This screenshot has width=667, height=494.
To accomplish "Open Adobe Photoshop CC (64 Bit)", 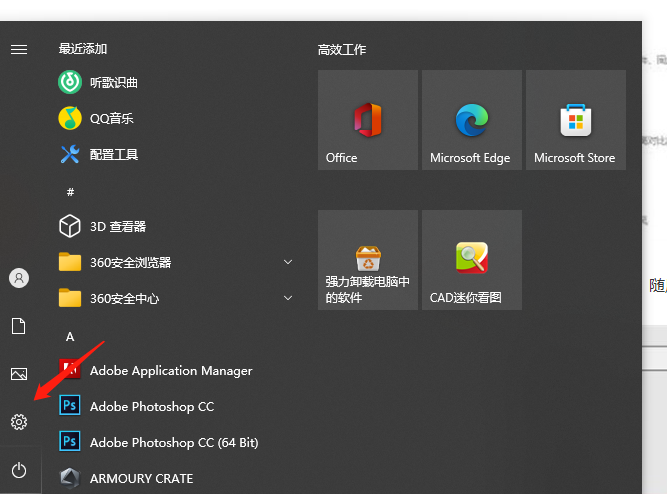I will [173, 442].
